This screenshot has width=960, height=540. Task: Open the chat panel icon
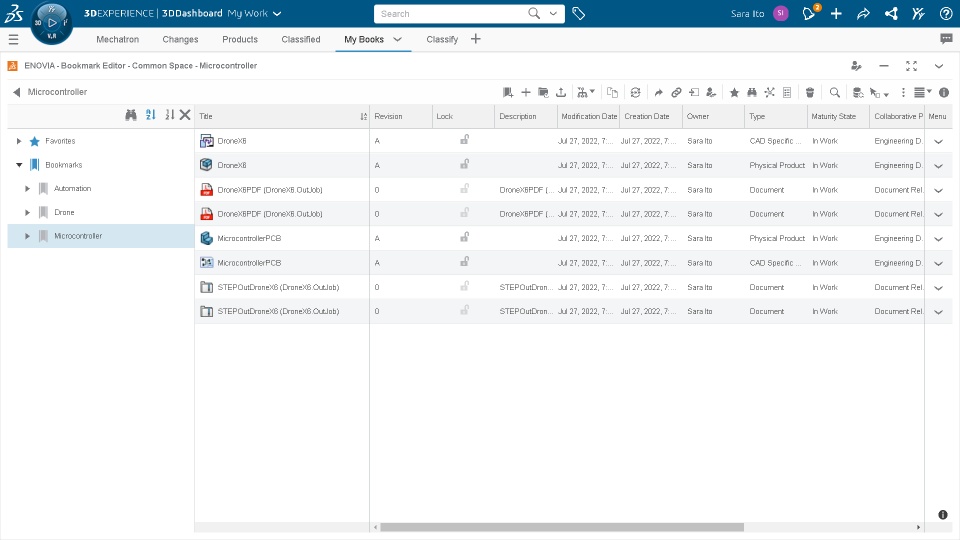(946, 39)
